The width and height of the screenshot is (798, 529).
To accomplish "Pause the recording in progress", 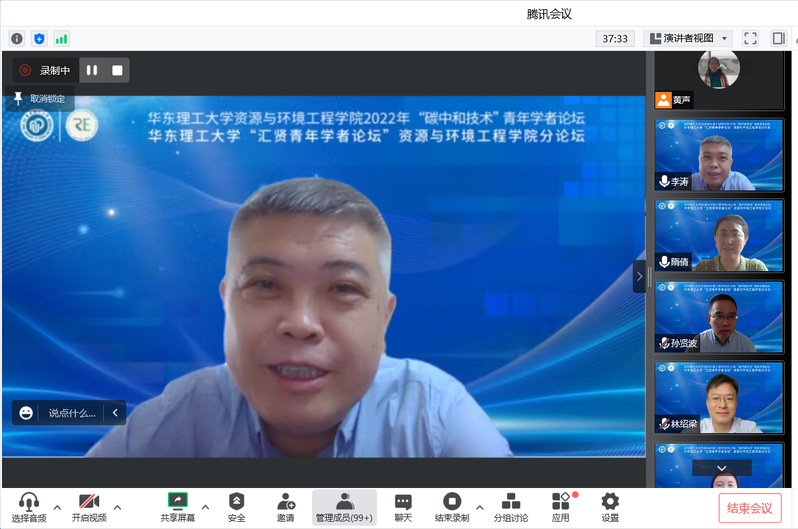I will tap(92, 70).
